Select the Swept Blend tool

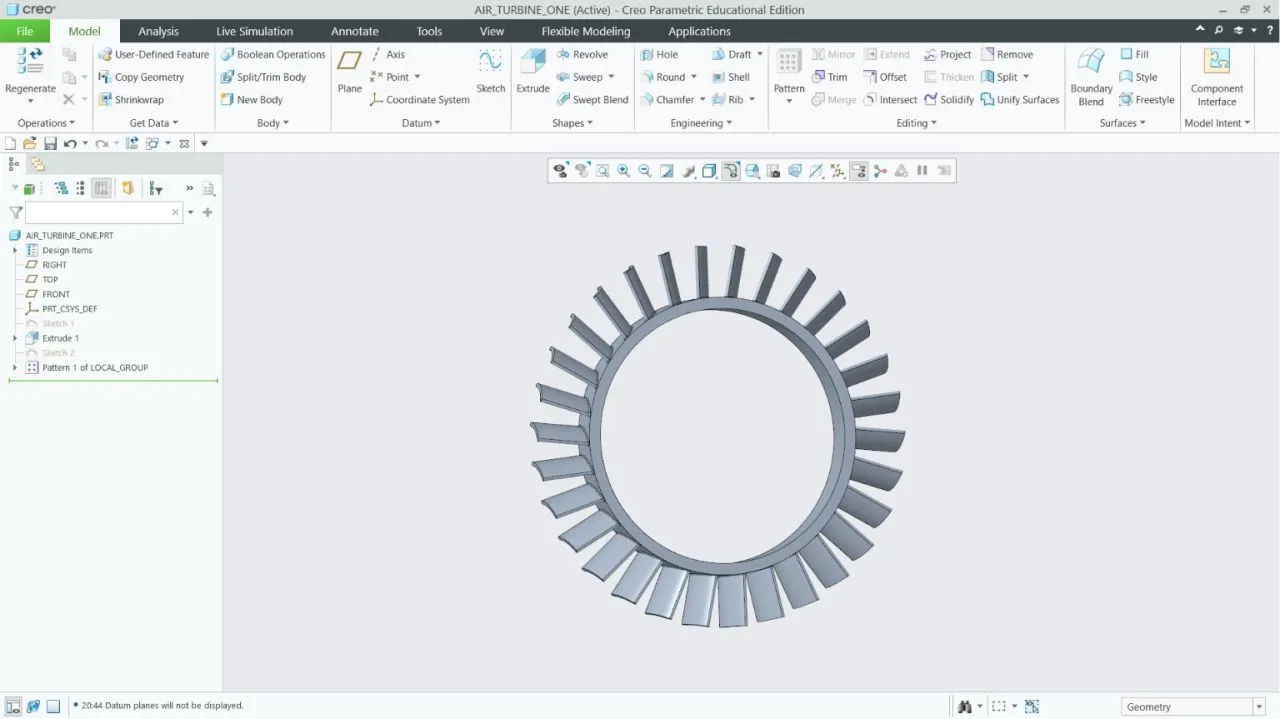[592, 100]
